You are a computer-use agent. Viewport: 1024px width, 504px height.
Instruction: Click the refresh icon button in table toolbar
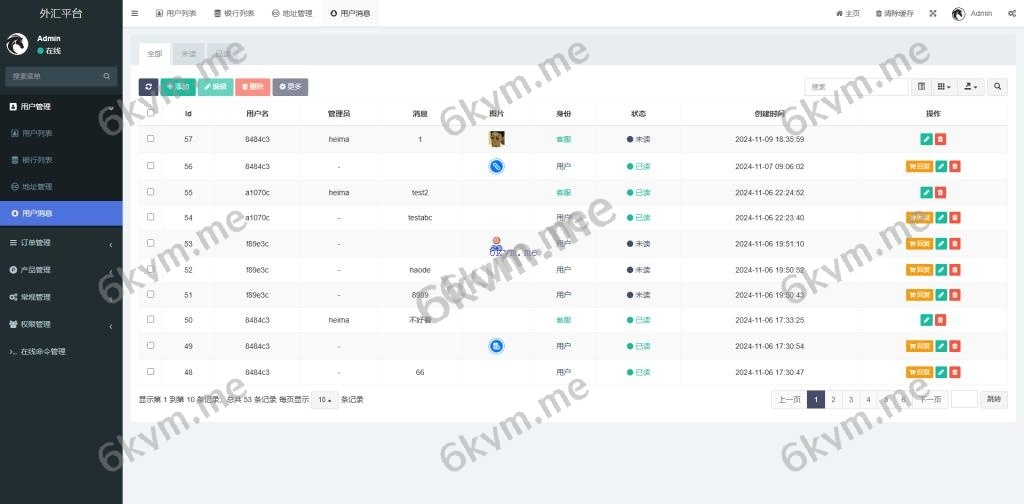tap(148, 87)
